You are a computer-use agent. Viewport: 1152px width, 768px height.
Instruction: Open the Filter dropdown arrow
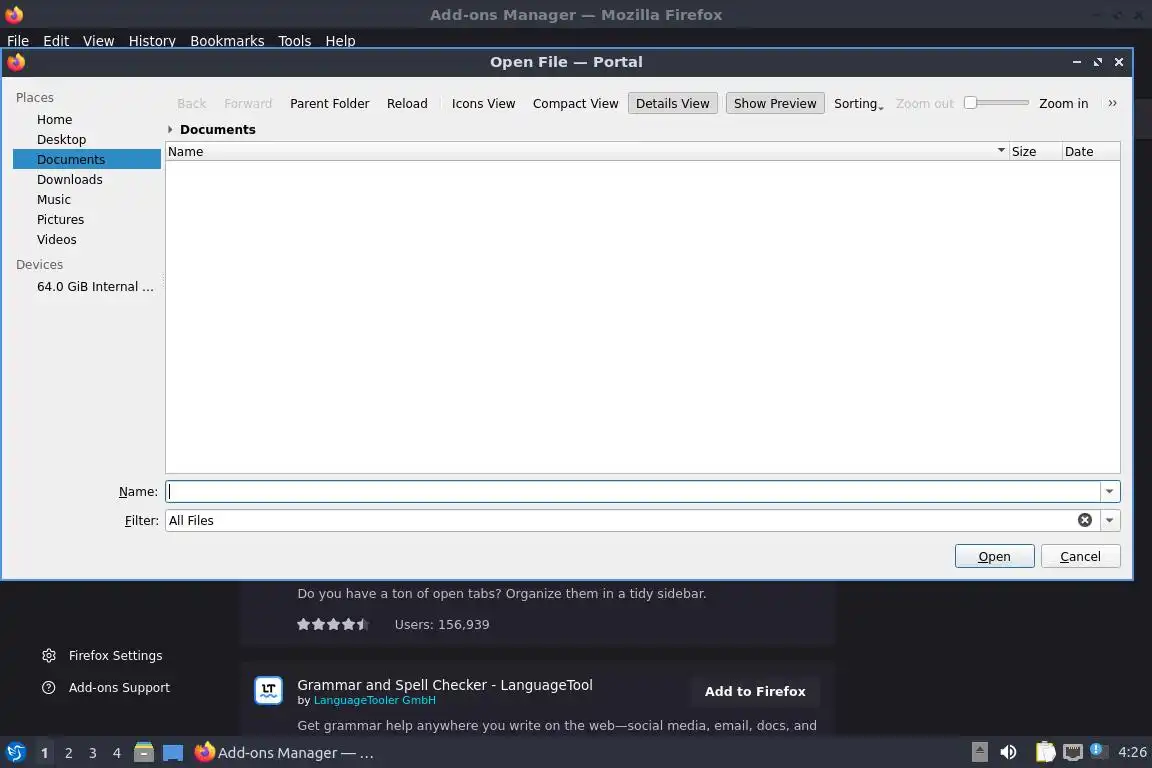point(1109,520)
